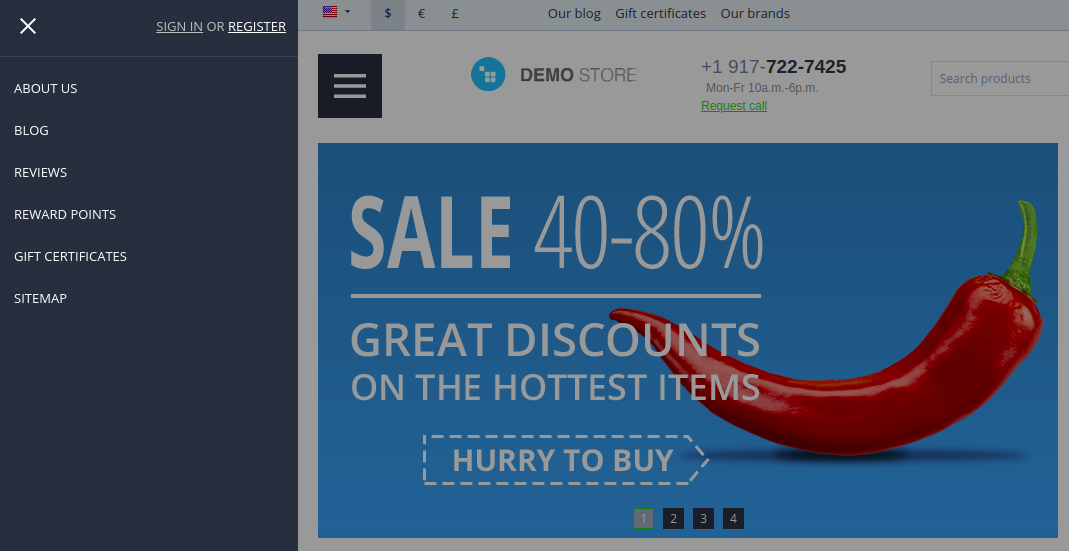Open the US flag language dropdown
1069x551 pixels.
336,12
